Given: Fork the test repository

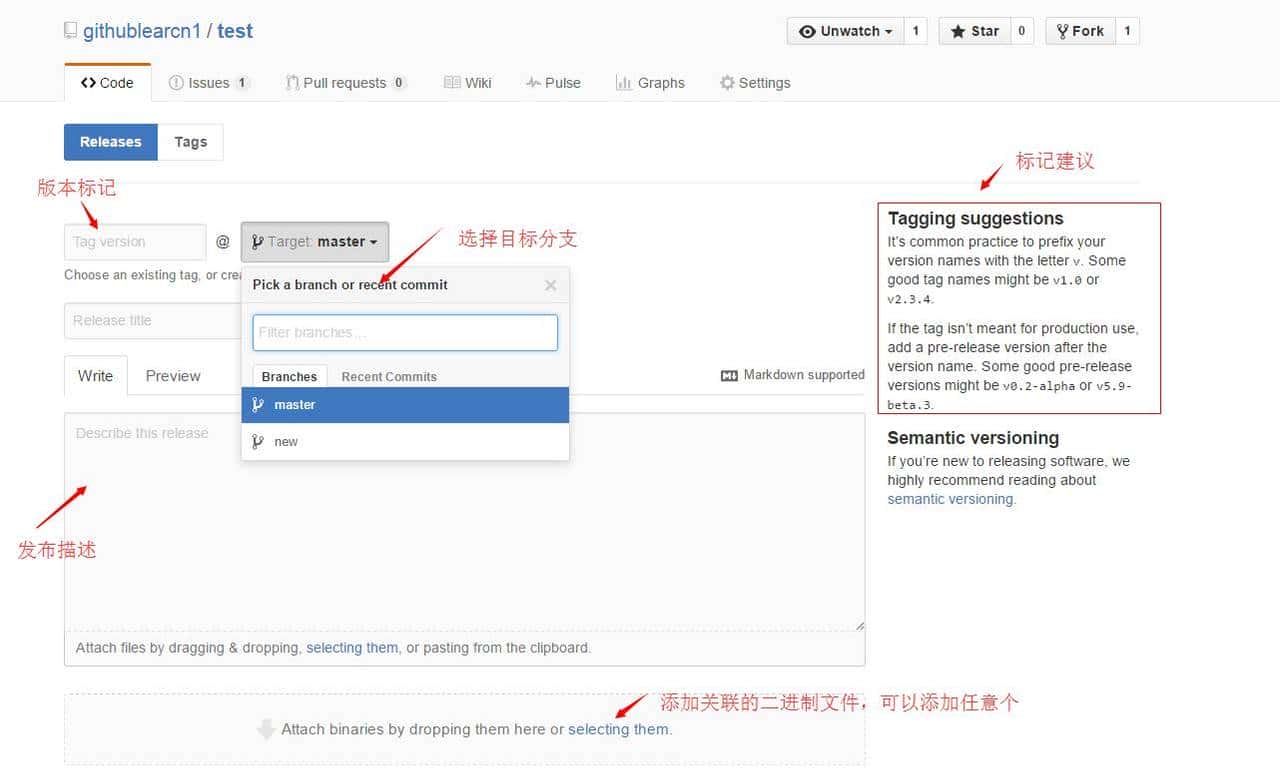Looking at the screenshot, I should point(1080,31).
